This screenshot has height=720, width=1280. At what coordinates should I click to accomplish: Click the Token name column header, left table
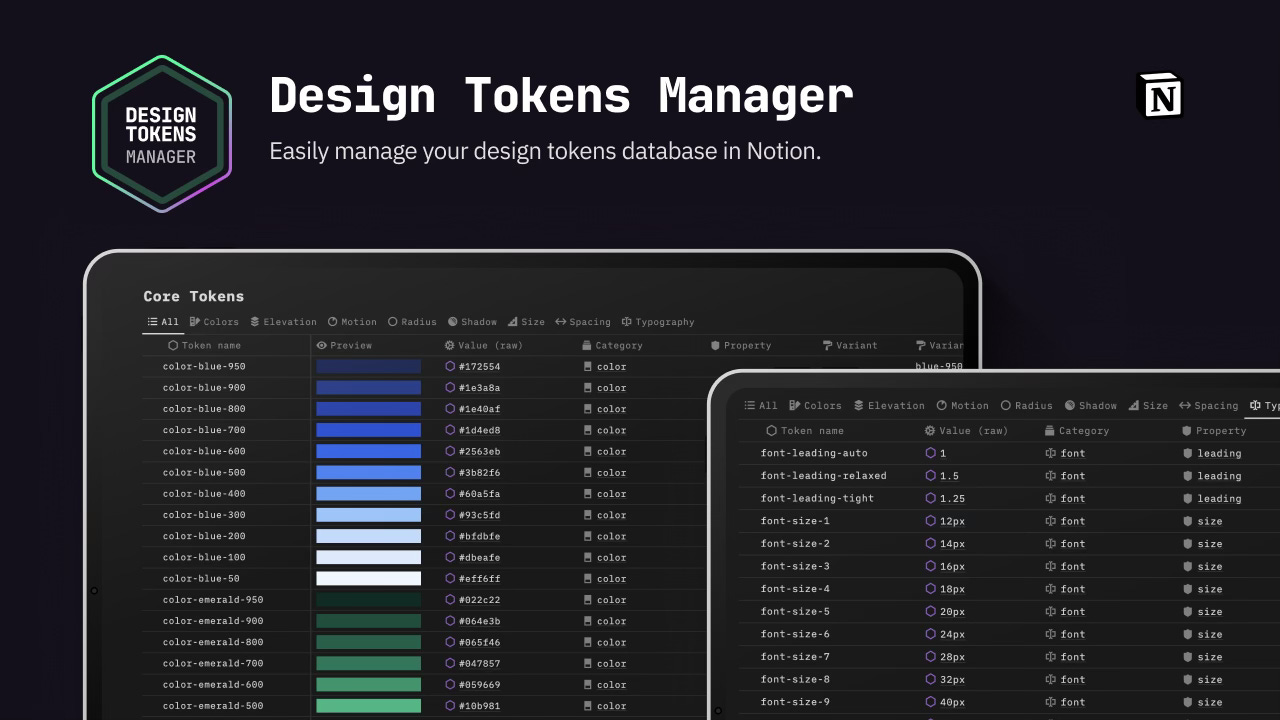click(x=204, y=345)
